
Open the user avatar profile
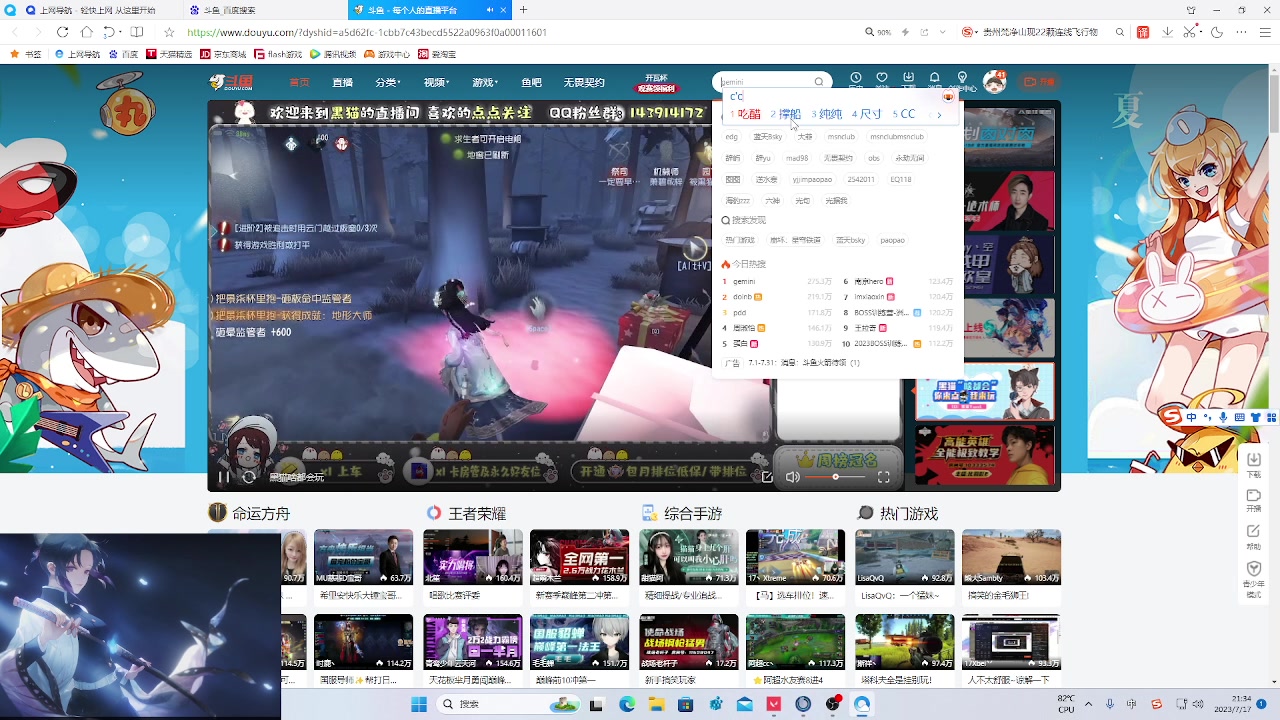[x=994, y=81]
